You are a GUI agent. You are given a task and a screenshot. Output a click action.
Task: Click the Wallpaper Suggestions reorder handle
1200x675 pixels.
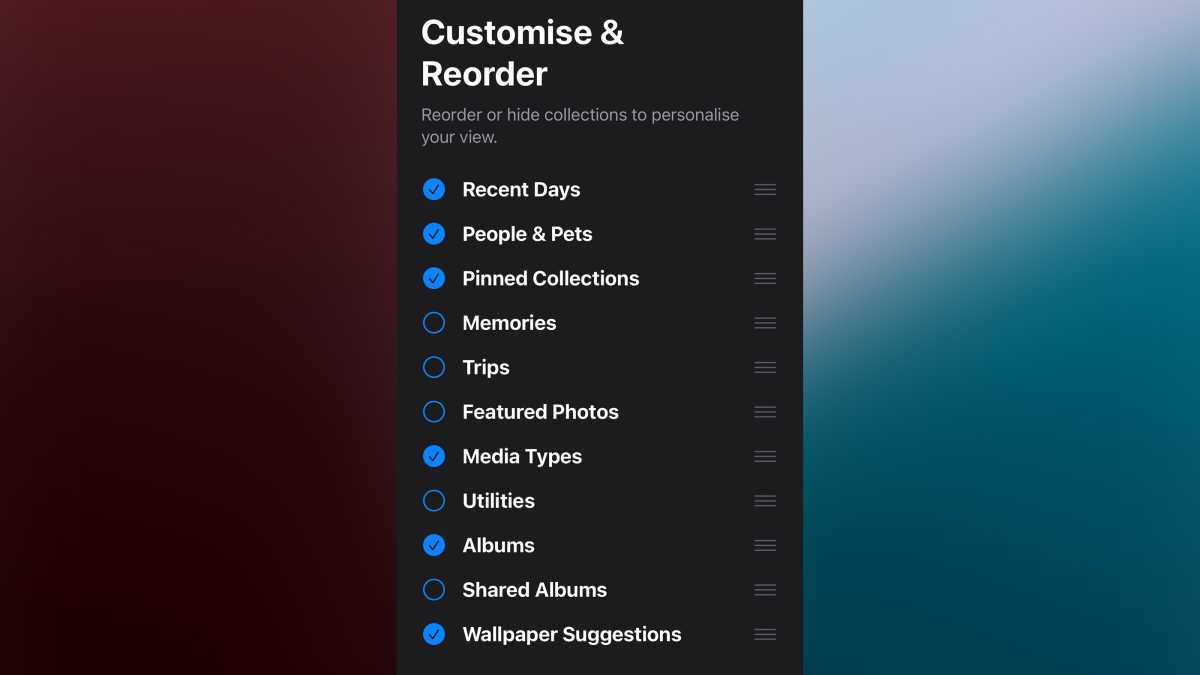[x=765, y=634]
